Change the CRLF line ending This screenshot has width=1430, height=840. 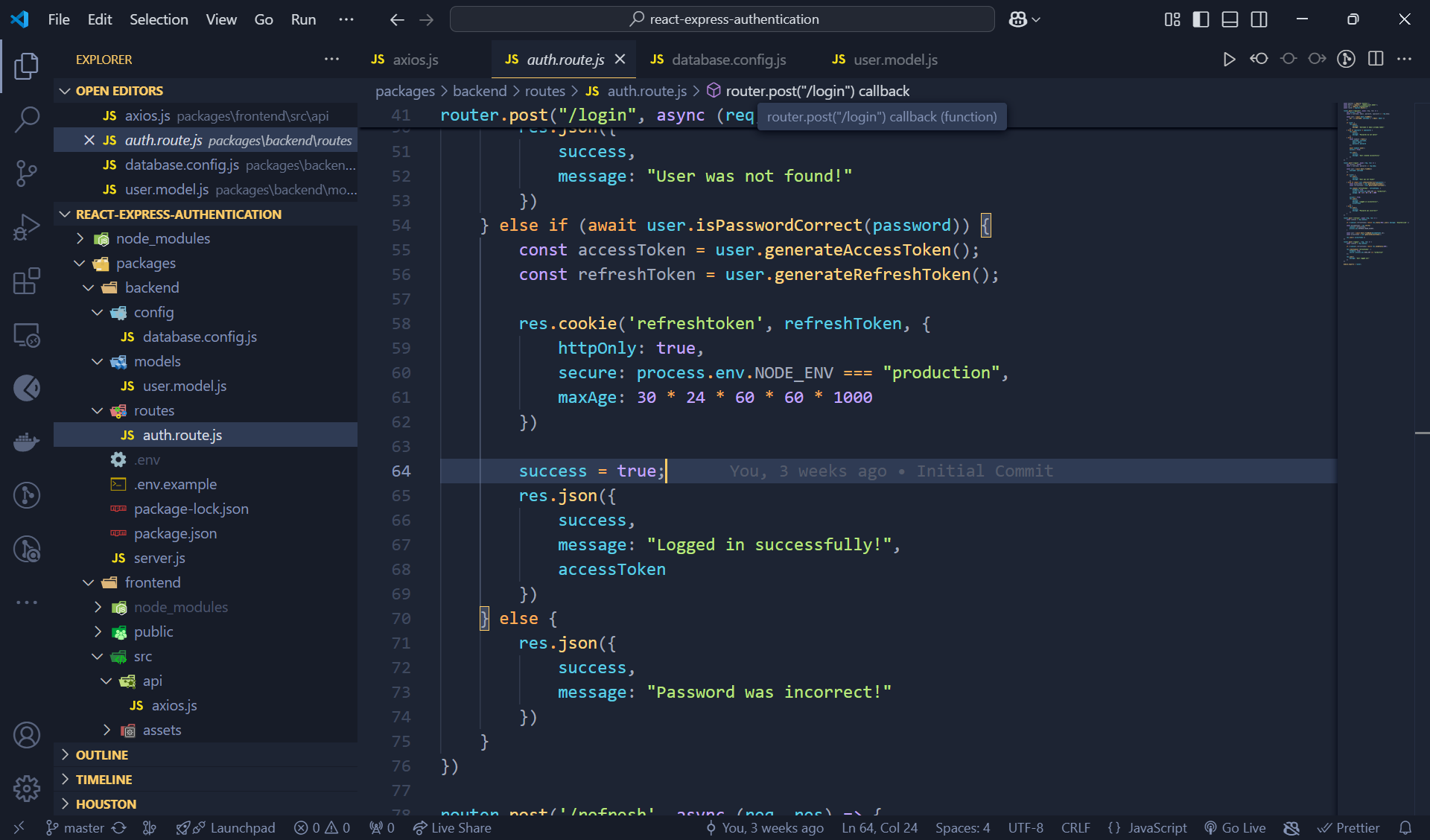(1075, 828)
